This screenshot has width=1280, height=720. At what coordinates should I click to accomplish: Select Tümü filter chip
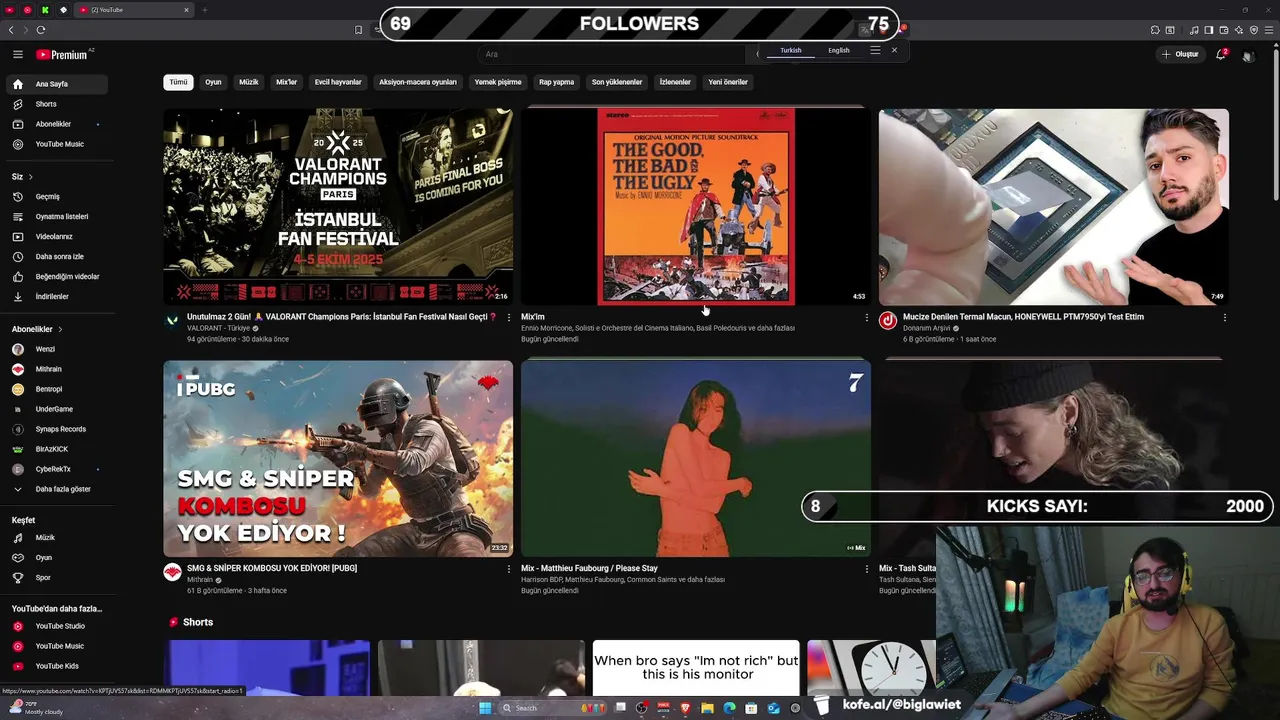(178, 82)
